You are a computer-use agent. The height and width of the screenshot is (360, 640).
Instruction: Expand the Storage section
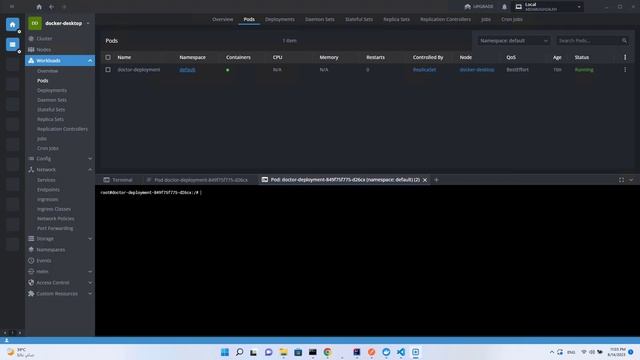(90, 239)
